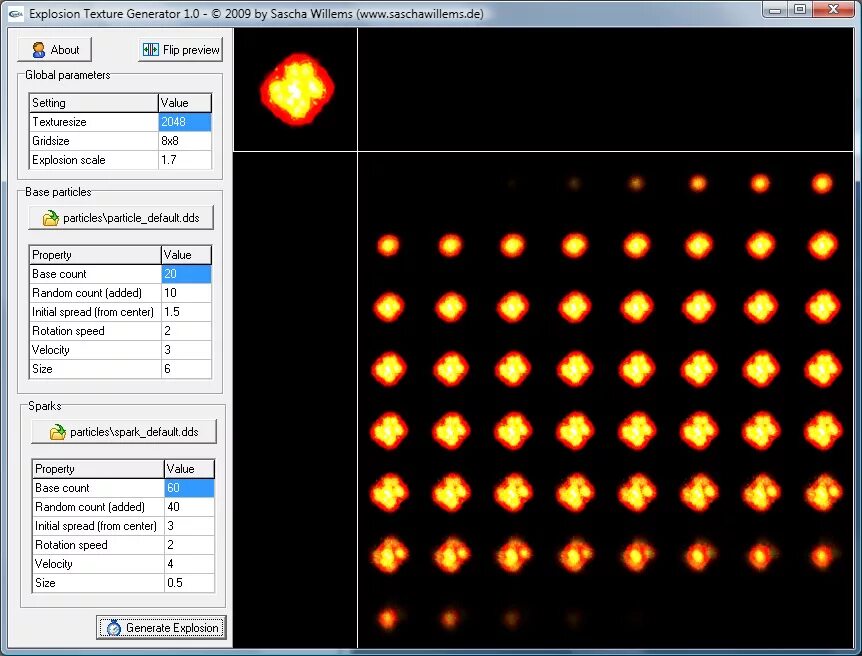
Task: Click the Texturesize setting label
Action: (x=59, y=122)
